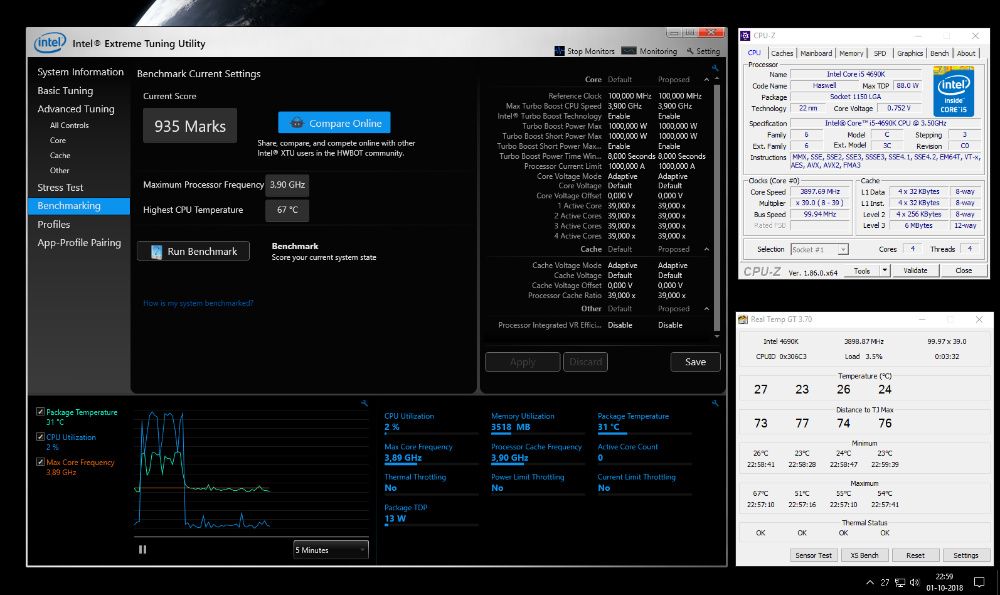Click the network icon in system tray
The width and height of the screenshot is (1000, 595).
point(900,582)
